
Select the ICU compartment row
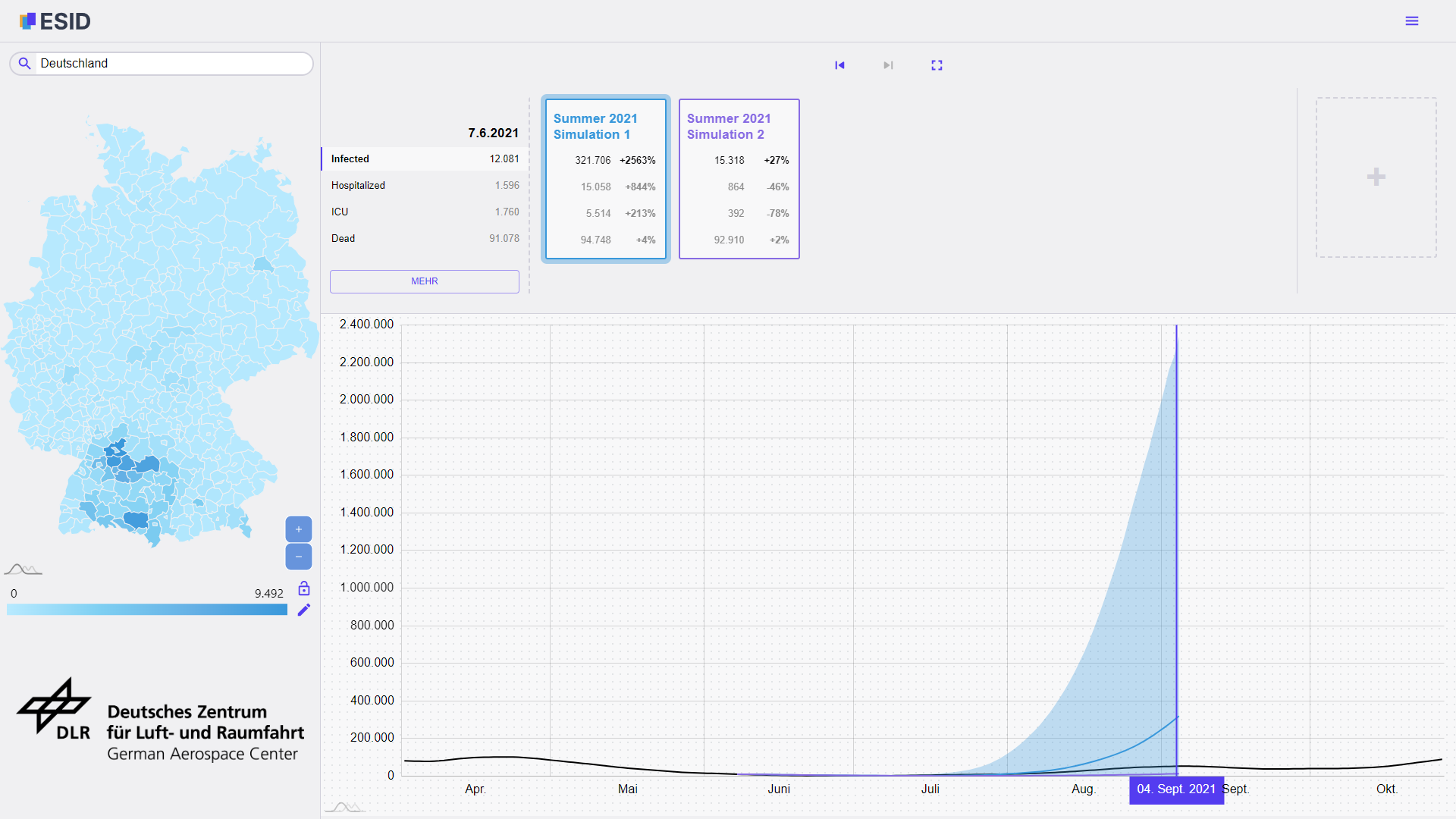pos(425,212)
